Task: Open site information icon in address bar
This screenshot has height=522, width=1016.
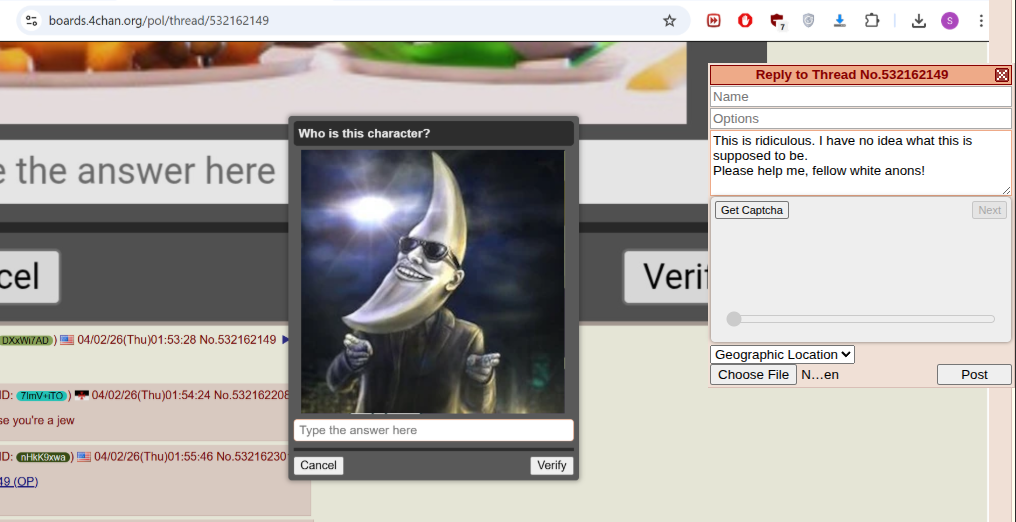Action: (x=31, y=21)
